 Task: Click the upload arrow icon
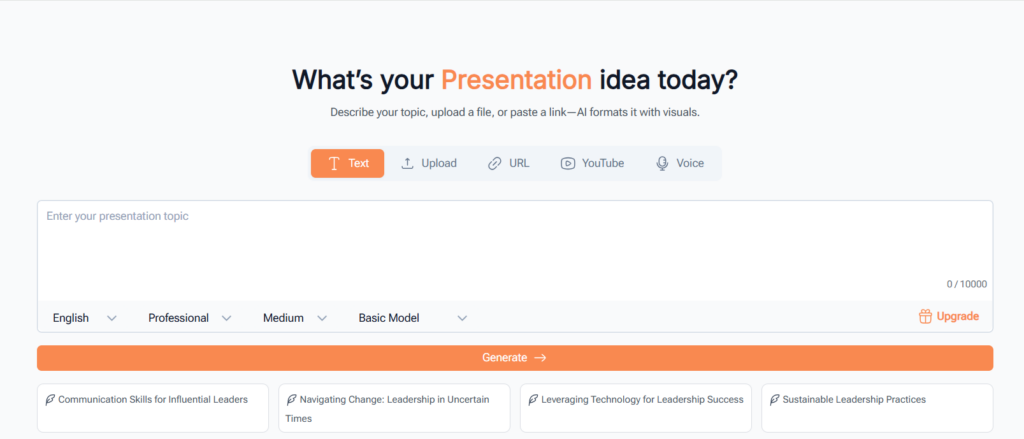pyautogui.click(x=407, y=163)
